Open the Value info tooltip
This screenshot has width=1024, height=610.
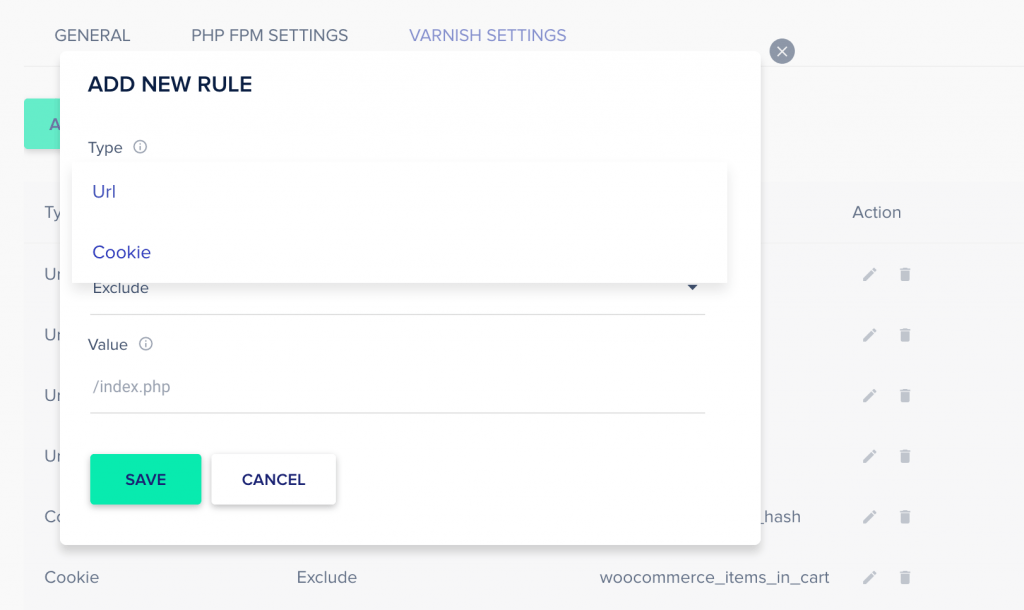click(x=146, y=344)
